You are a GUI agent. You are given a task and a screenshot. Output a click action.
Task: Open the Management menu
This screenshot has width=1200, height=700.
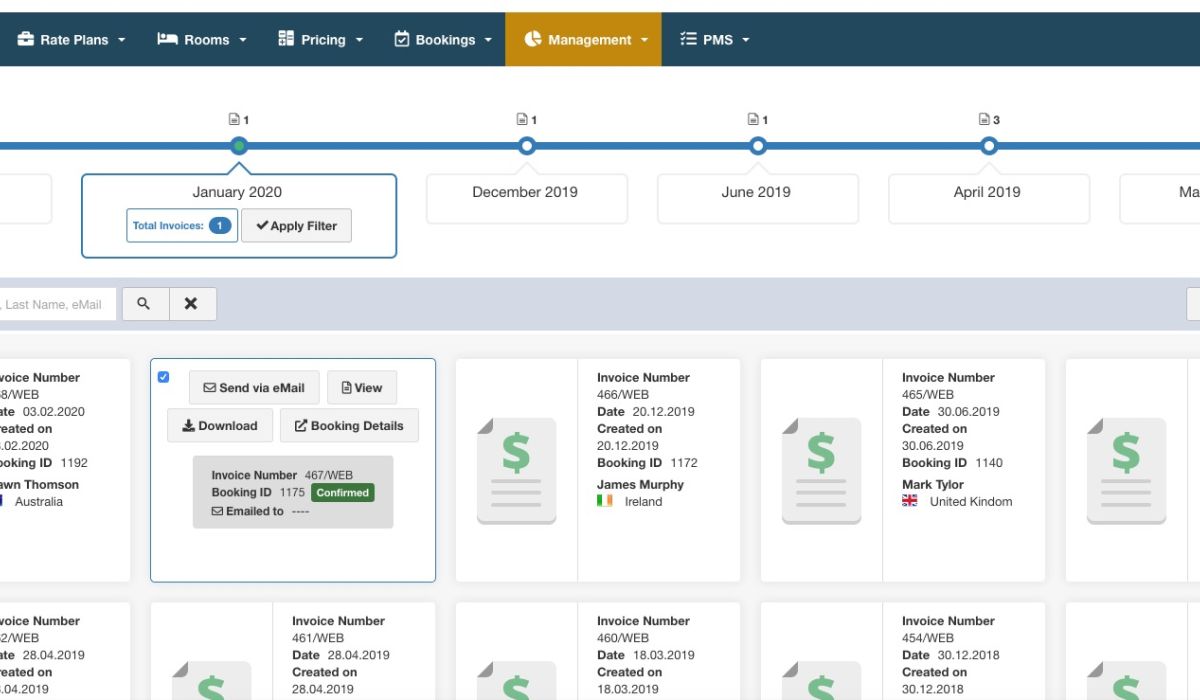[583, 40]
